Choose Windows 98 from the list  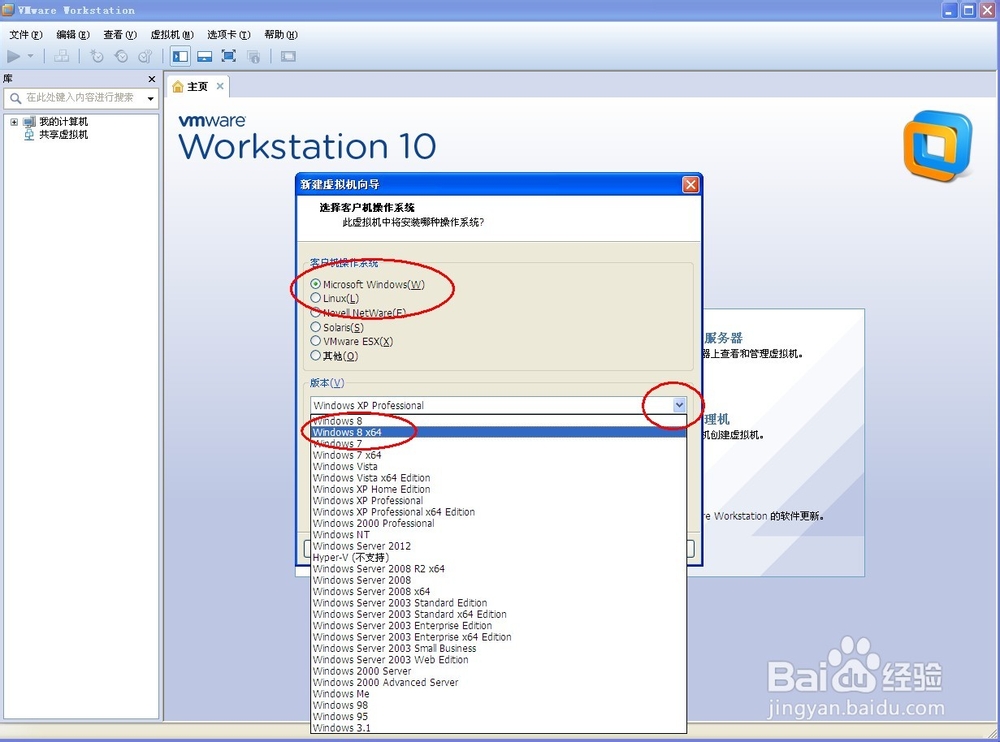tap(499, 705)
